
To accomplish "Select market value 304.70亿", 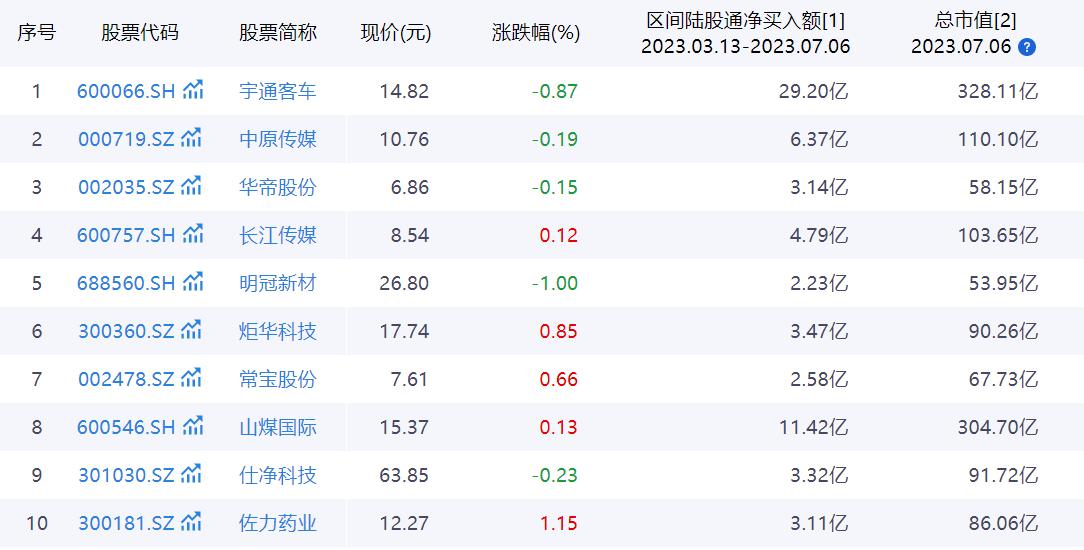I will pyautogui.click(x=998, y=428).
